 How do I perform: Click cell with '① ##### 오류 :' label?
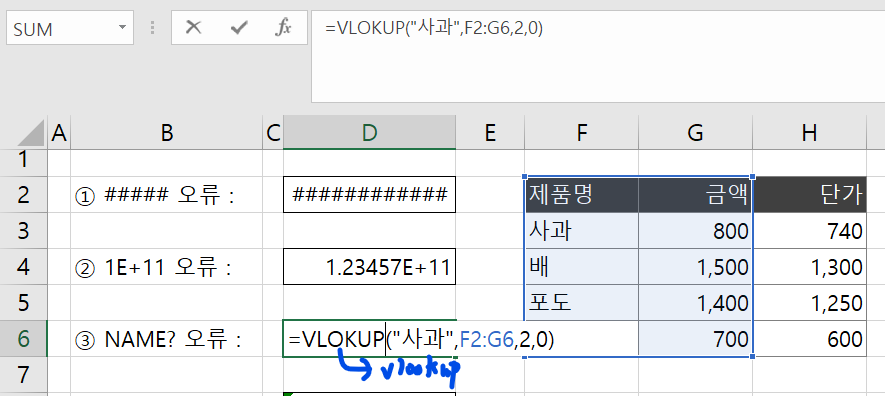tap(166, 195)
